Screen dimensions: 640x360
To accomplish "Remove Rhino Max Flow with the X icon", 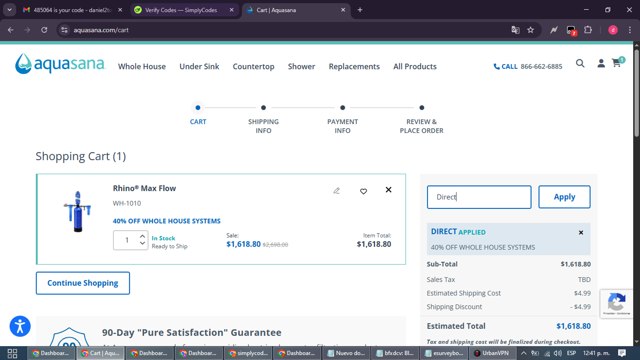I will pos(388,190).
